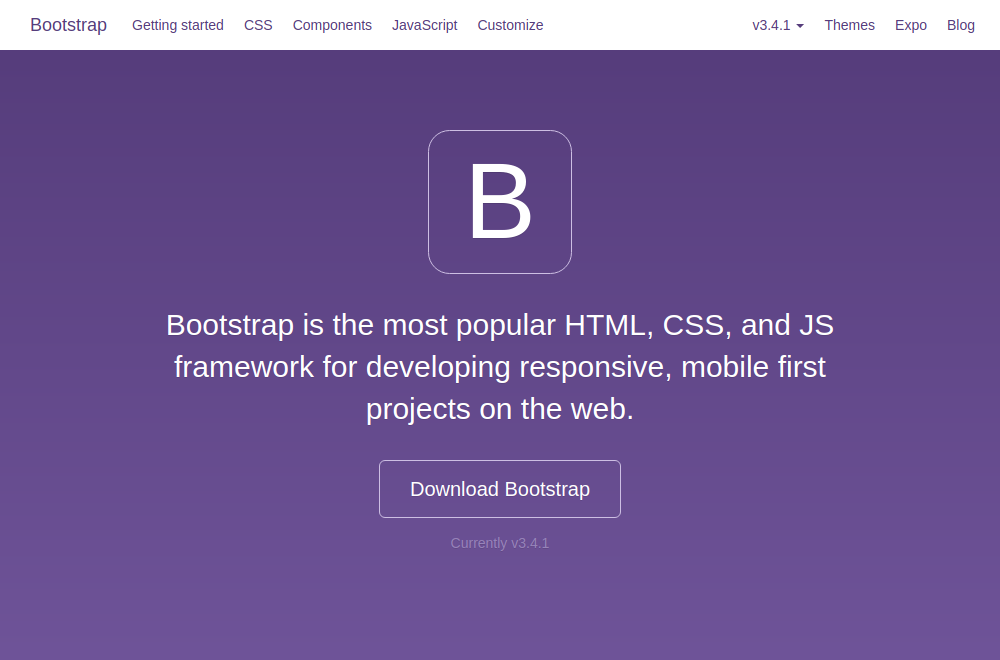Screen dimensions: 1000x660
Task: Go to the CSS section
Action: pyautogui.click(x=258, y=25)
